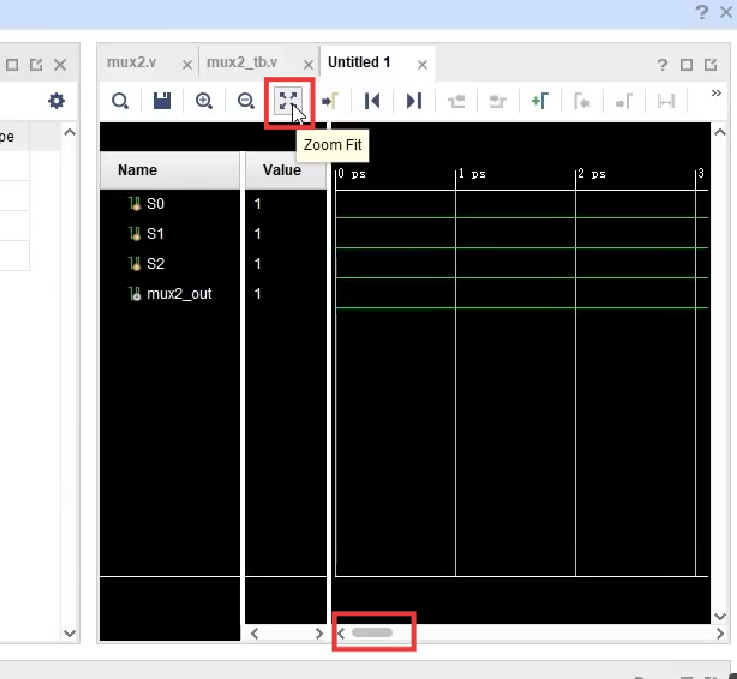Click waveform vertical scroll up arrow
Screen dimensions: 737x679
(x=720, y=132)
